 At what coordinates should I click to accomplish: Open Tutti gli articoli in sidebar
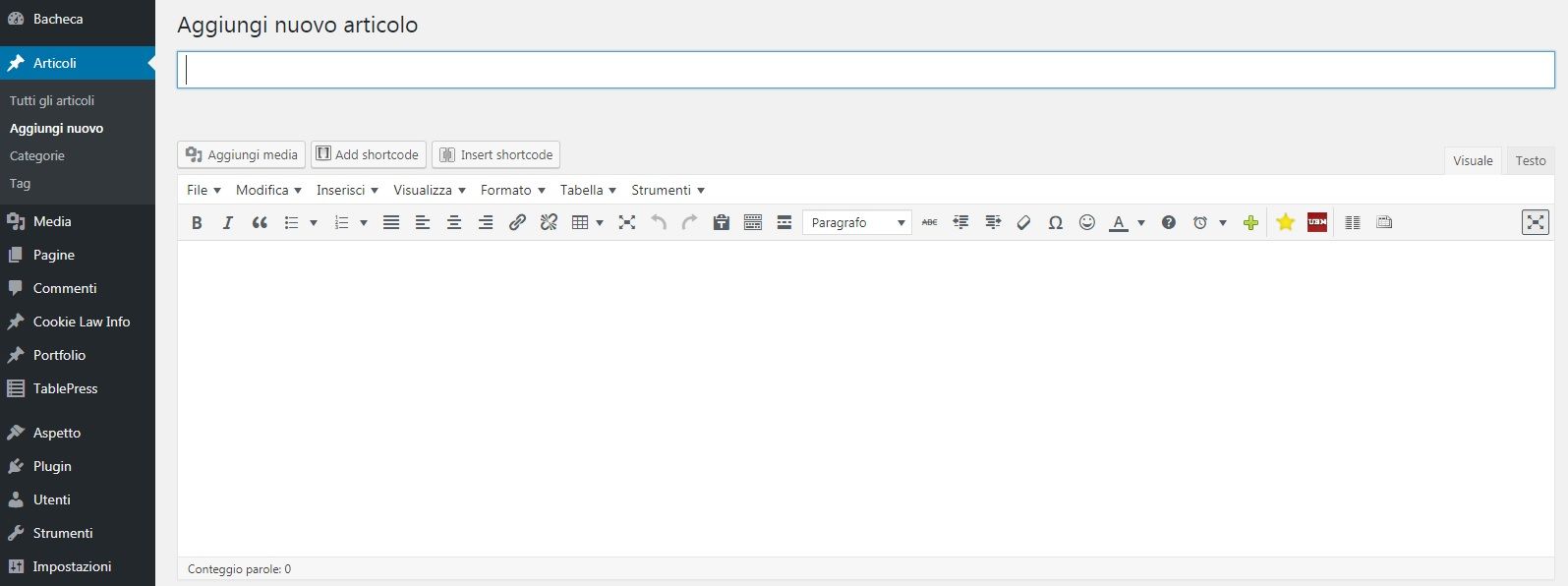point(52,100)
